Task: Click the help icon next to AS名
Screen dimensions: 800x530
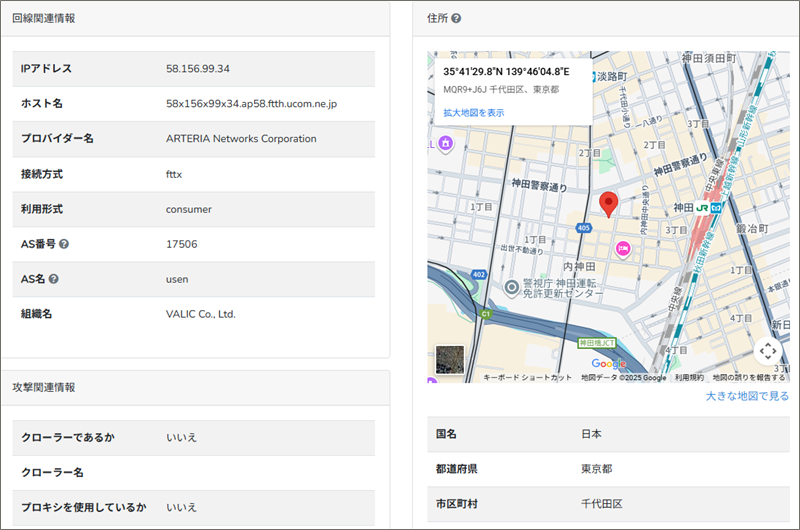Action: [x=54, y=279]
